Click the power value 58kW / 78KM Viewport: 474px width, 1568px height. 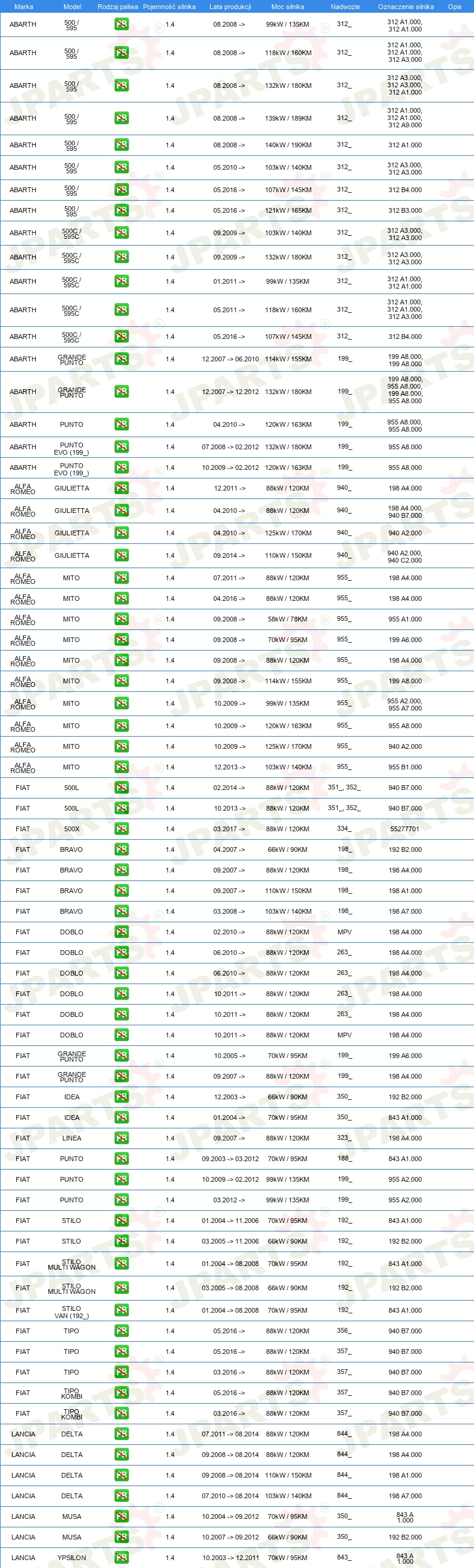point(288,619)
